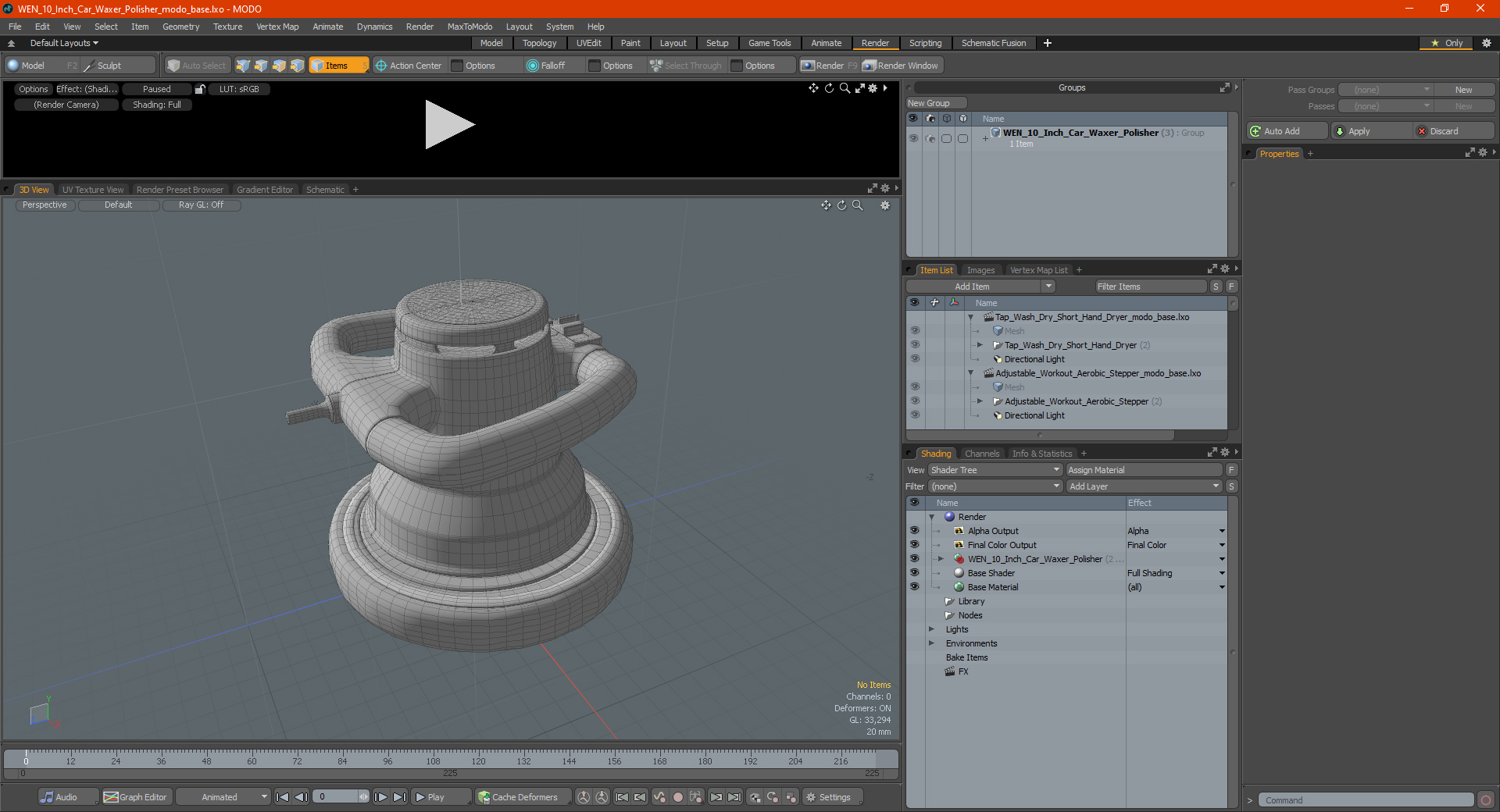Expand the Lights group in Shader Tree

pos(931,629)
